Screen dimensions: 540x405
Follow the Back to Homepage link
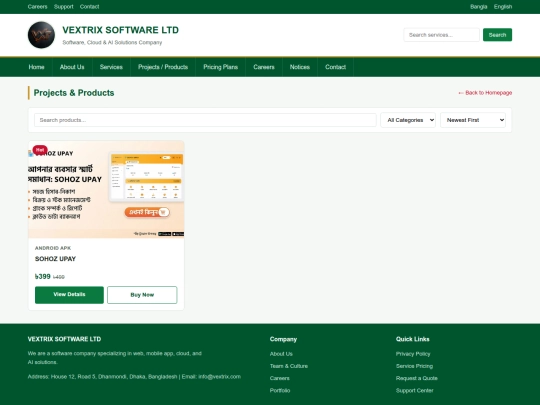point(485,93)
